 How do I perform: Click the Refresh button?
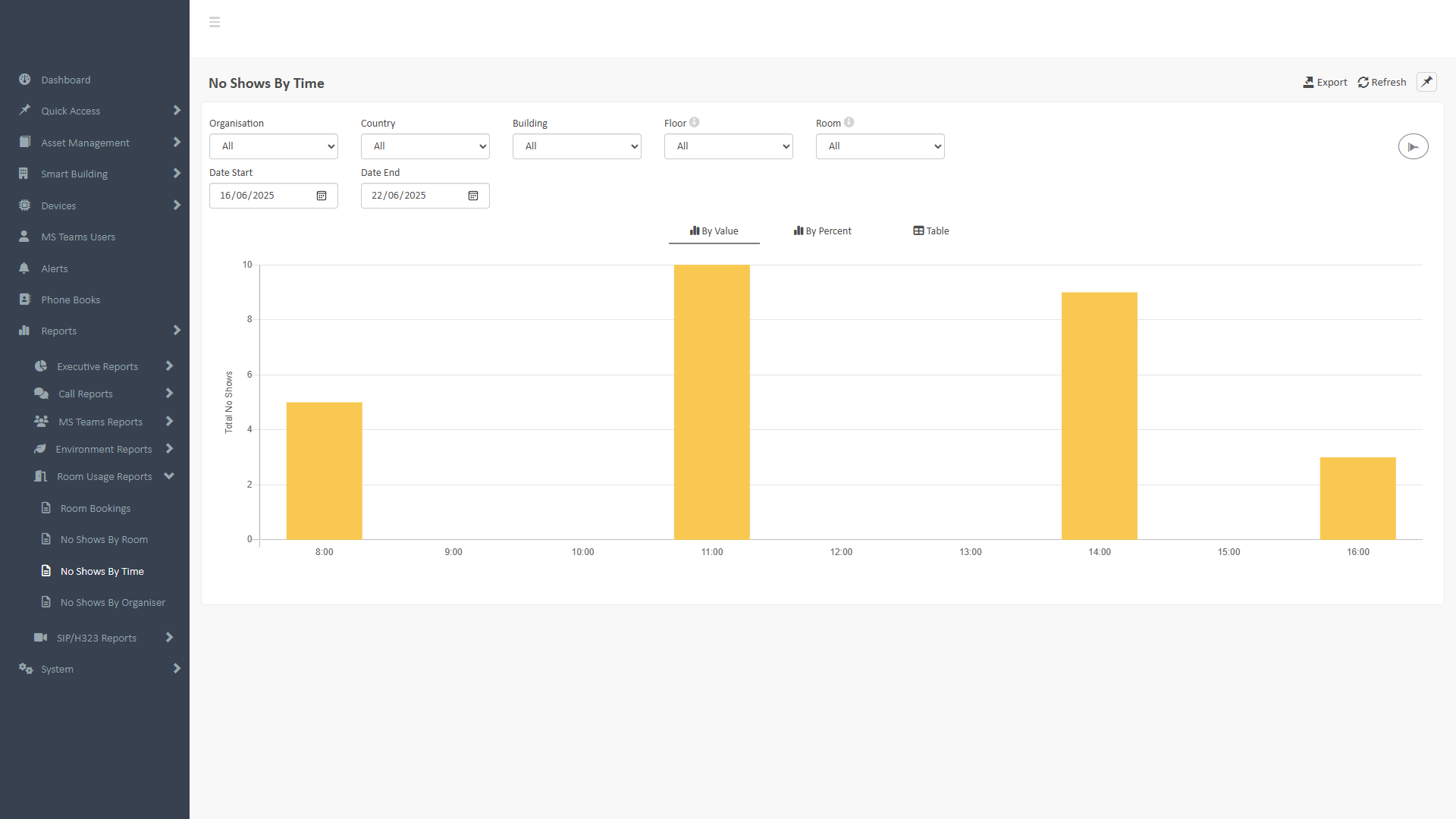(x=1382, y=82)
